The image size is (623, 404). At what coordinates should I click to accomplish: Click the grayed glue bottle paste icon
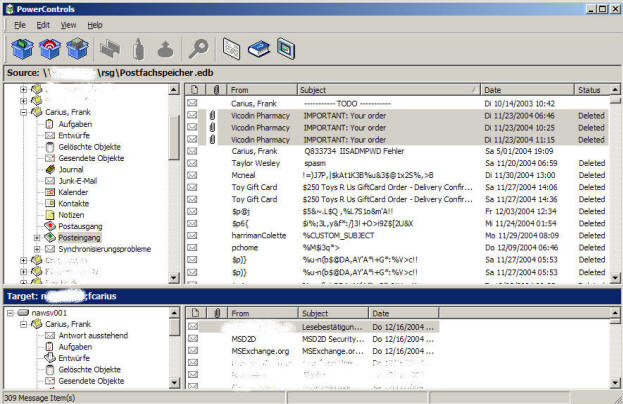pos(138,49)
